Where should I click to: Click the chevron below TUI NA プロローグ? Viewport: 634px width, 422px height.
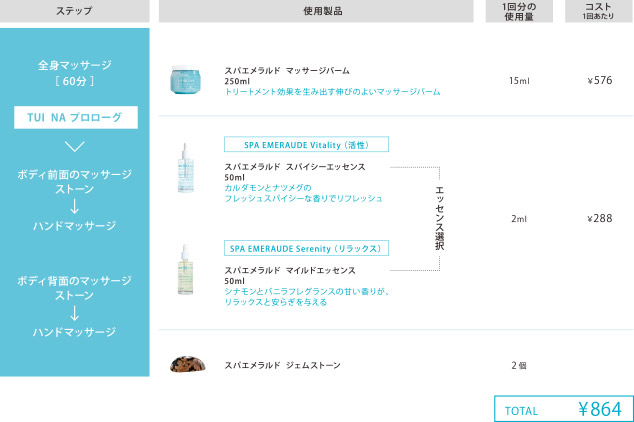click(75, 147)
